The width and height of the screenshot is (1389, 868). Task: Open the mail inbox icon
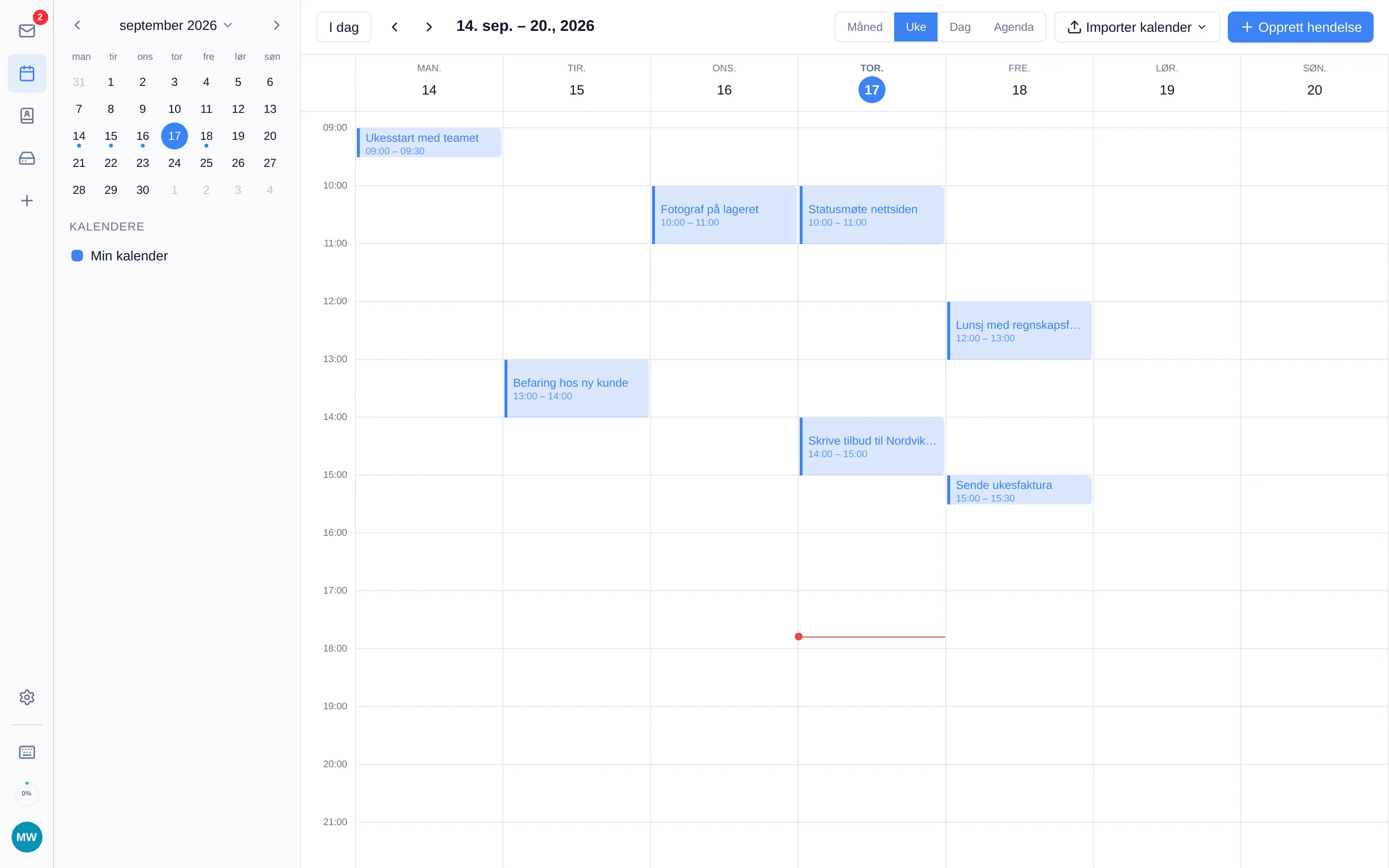(27, 31)
